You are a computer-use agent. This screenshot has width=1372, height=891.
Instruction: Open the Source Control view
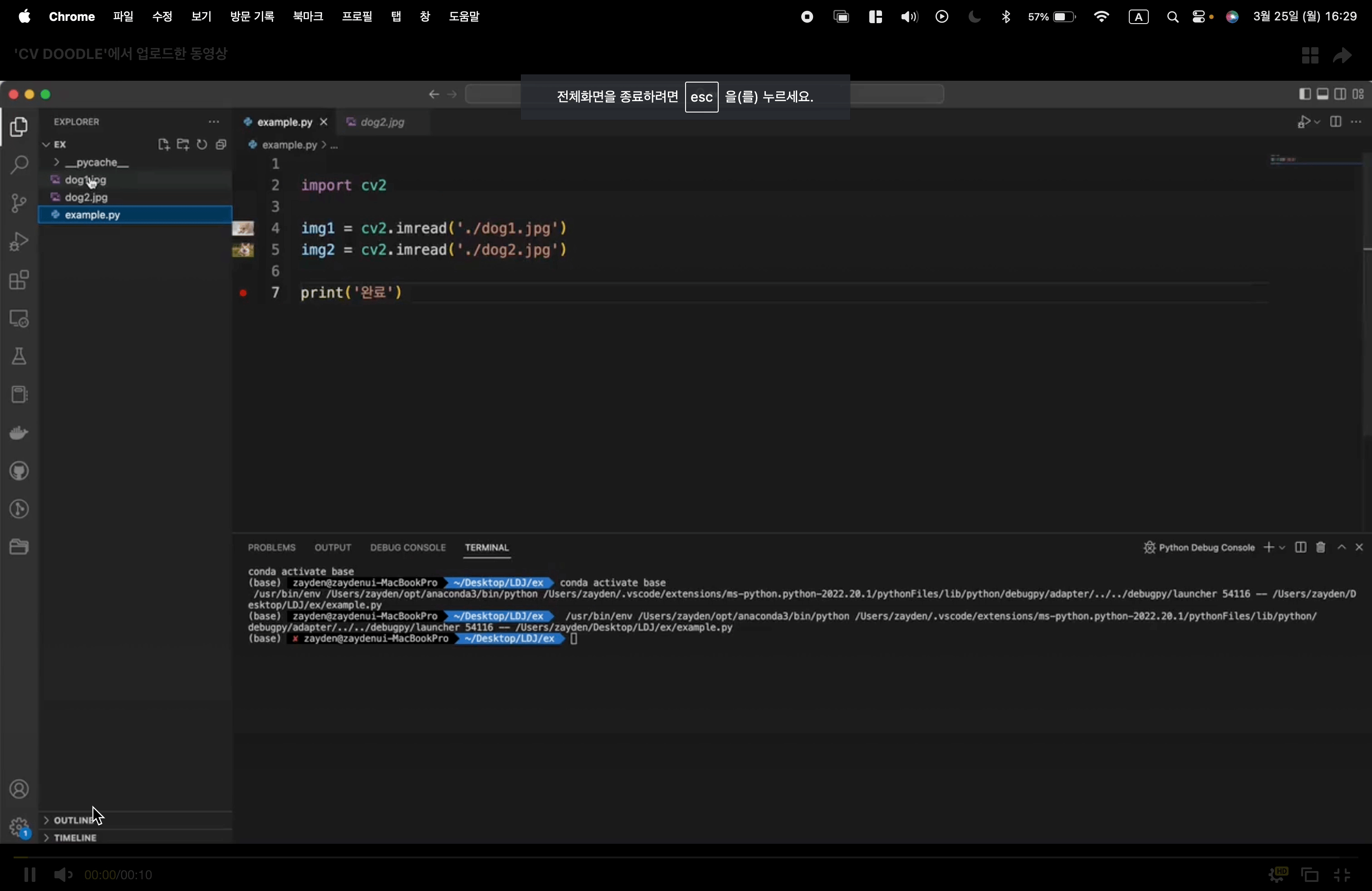click(19, 203)
